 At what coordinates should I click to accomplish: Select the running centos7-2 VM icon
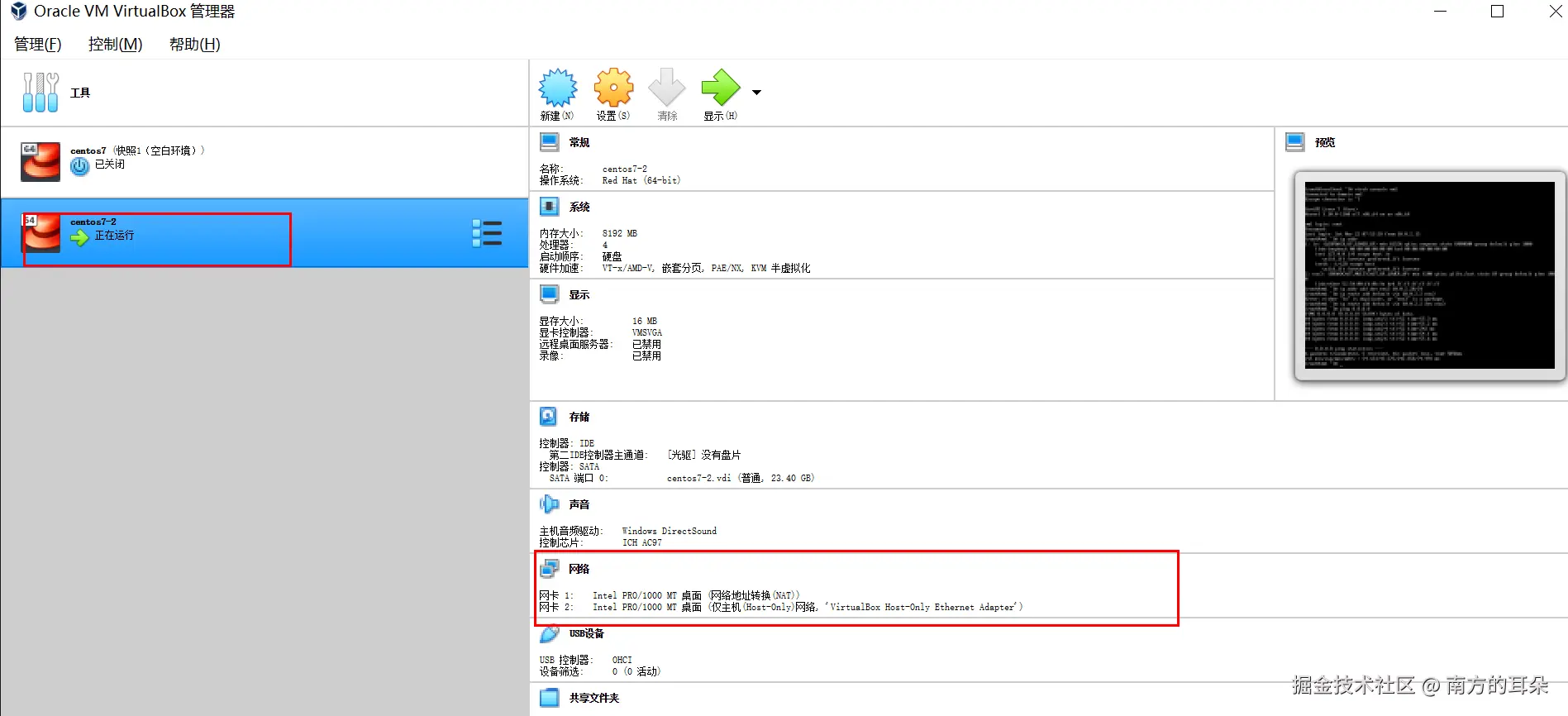(x=41, y=232)
